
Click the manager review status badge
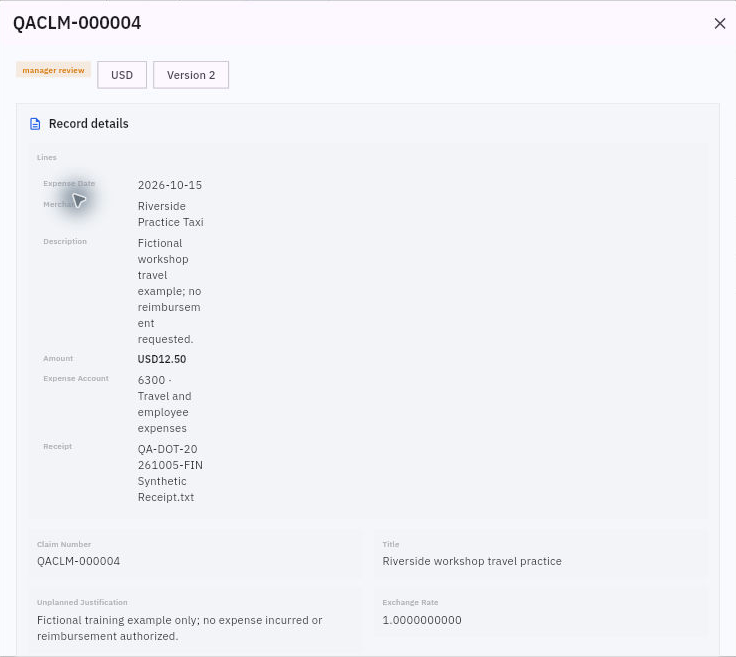click(54, 70)
